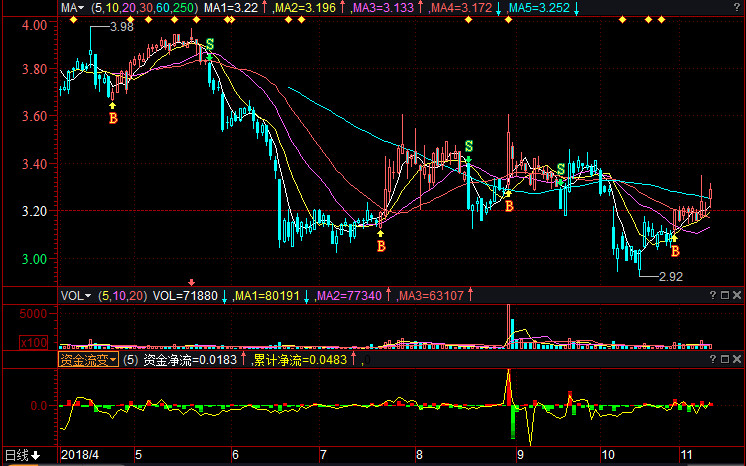Open the 日线 period selector
The width and height of the screenshot is (746, 466).
(22, 455)
